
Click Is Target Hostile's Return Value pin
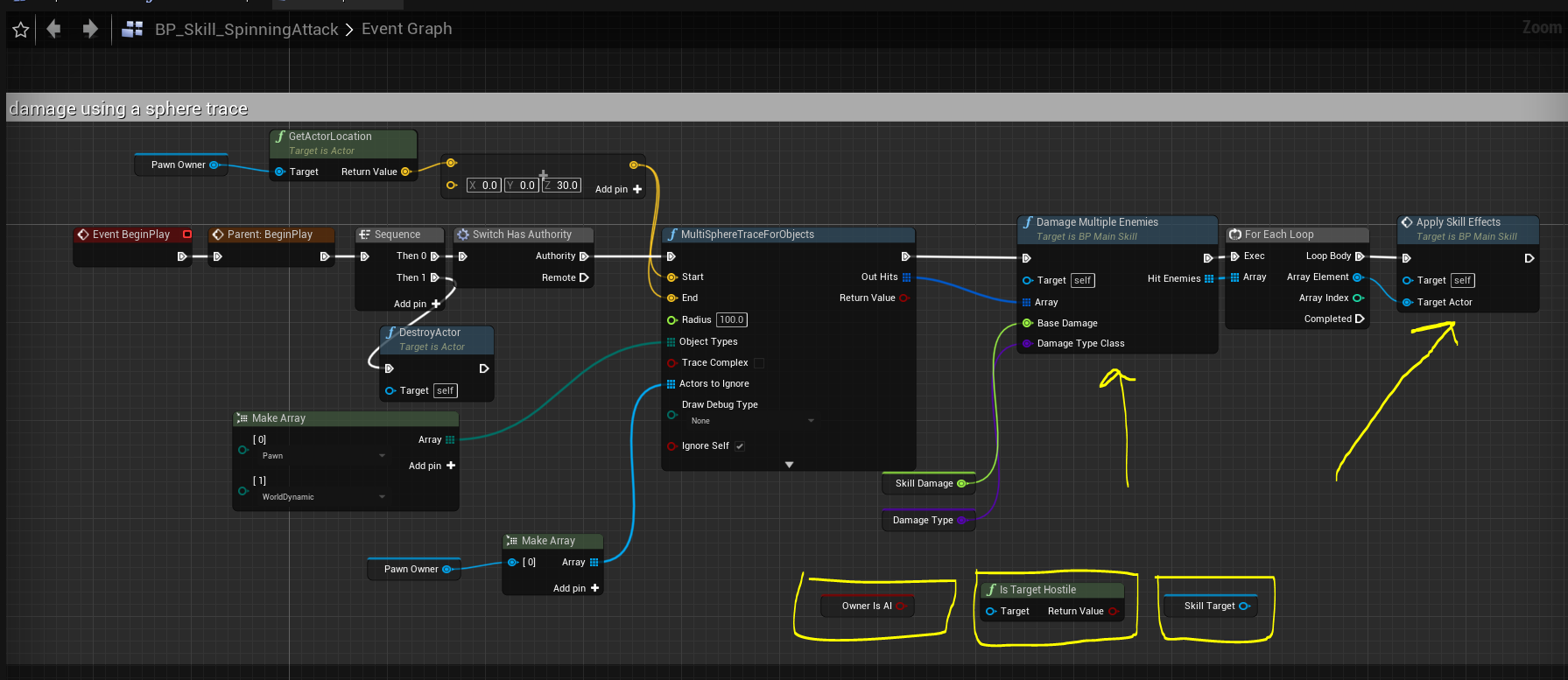click(x=1113, y=612)
